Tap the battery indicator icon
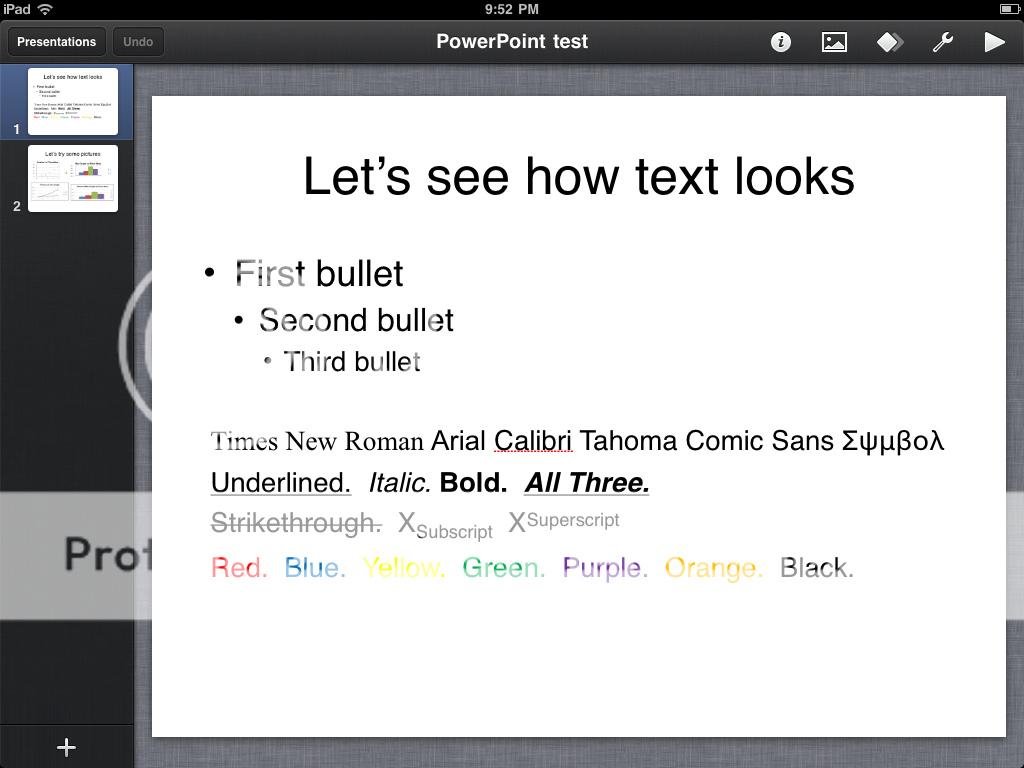 click(1008, 9)
